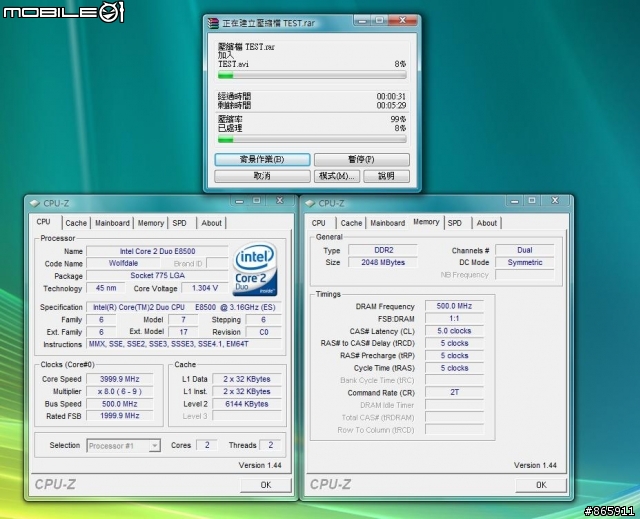Minimize the WinRAR compression dialog
The width and height of the screenshot is (640, 519).
click(x=362, y=20)
